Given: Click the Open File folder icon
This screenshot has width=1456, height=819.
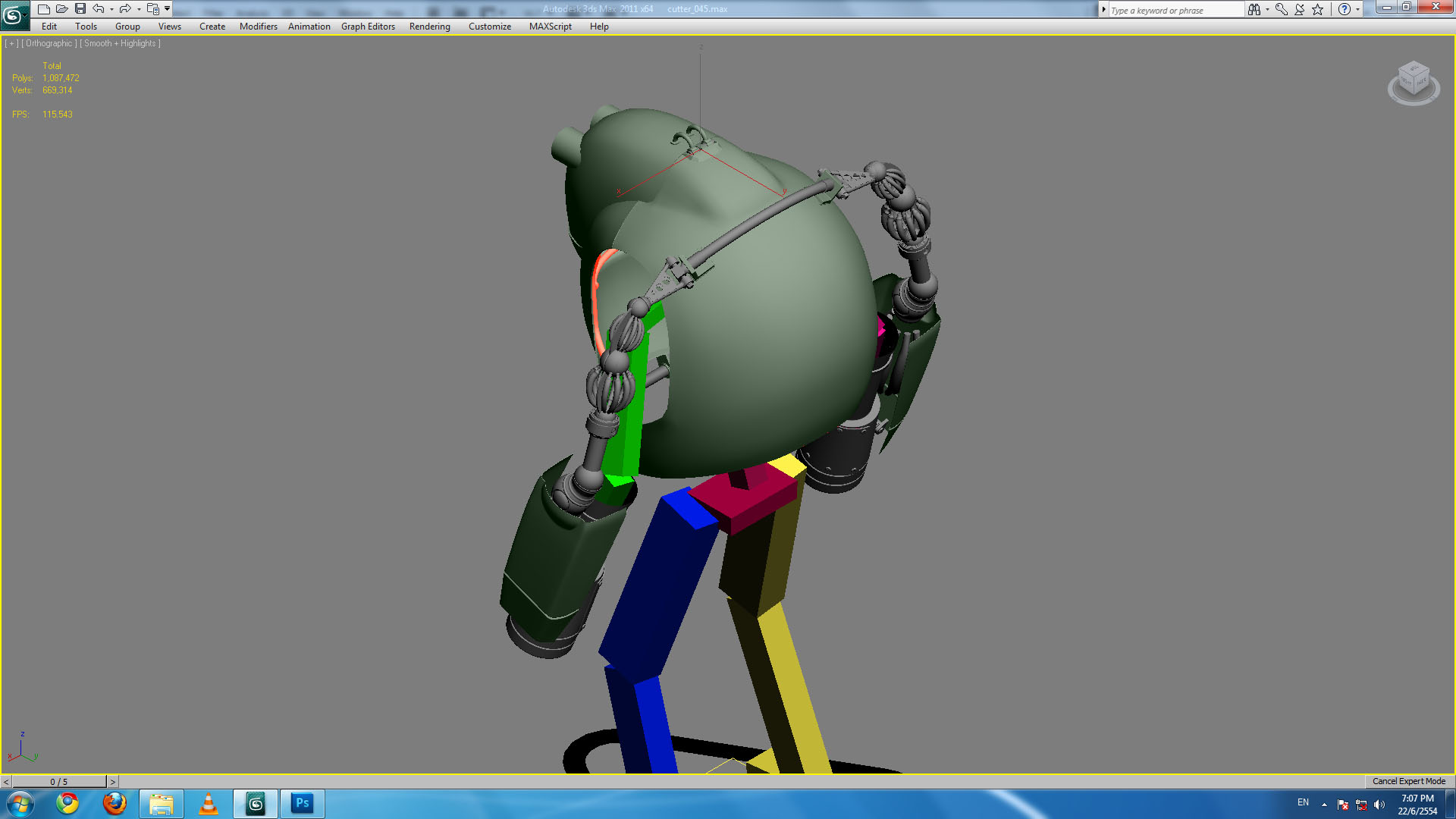Looking at the screenshot, I should click(62, 9).
